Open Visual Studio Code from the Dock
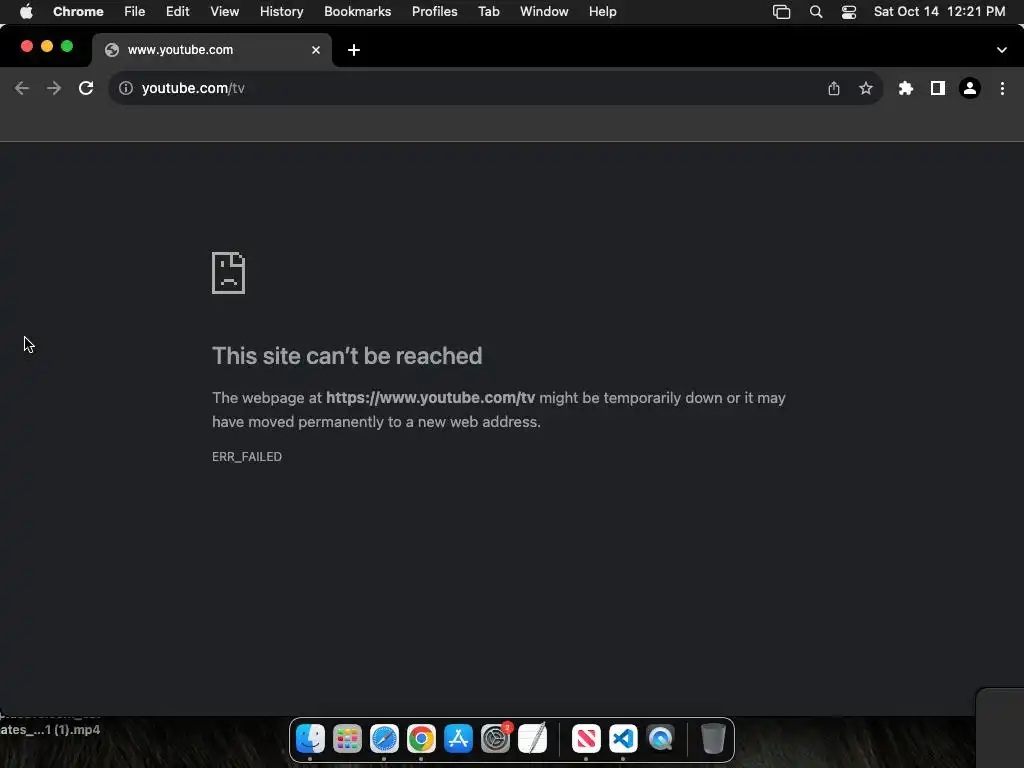The width and height of the screenshot is (1024, 768). pos(623,739)
